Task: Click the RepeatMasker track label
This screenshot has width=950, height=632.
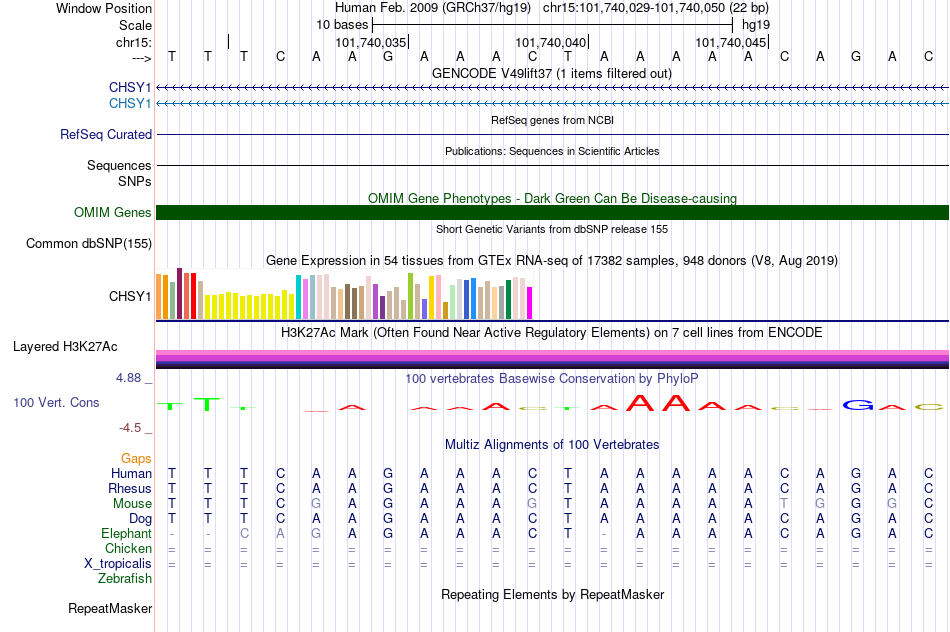Action: tap(110, 608)
